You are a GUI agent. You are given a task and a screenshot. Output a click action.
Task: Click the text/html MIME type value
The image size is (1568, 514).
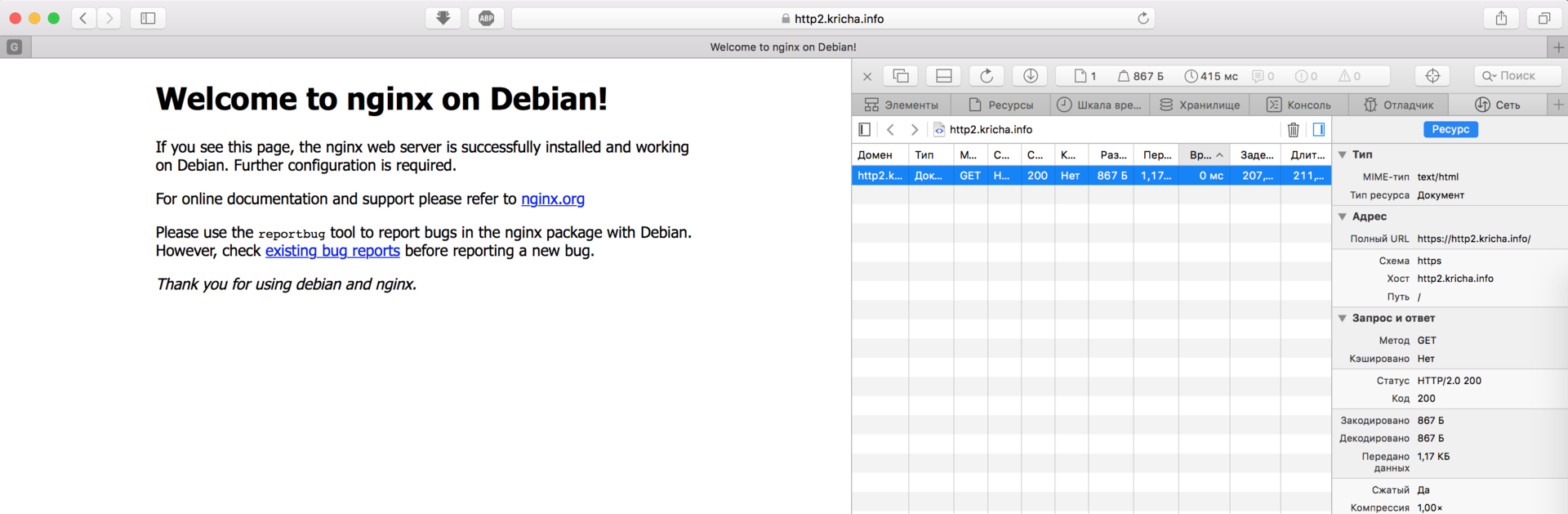pyautogui.click(x=1438, y=177)
